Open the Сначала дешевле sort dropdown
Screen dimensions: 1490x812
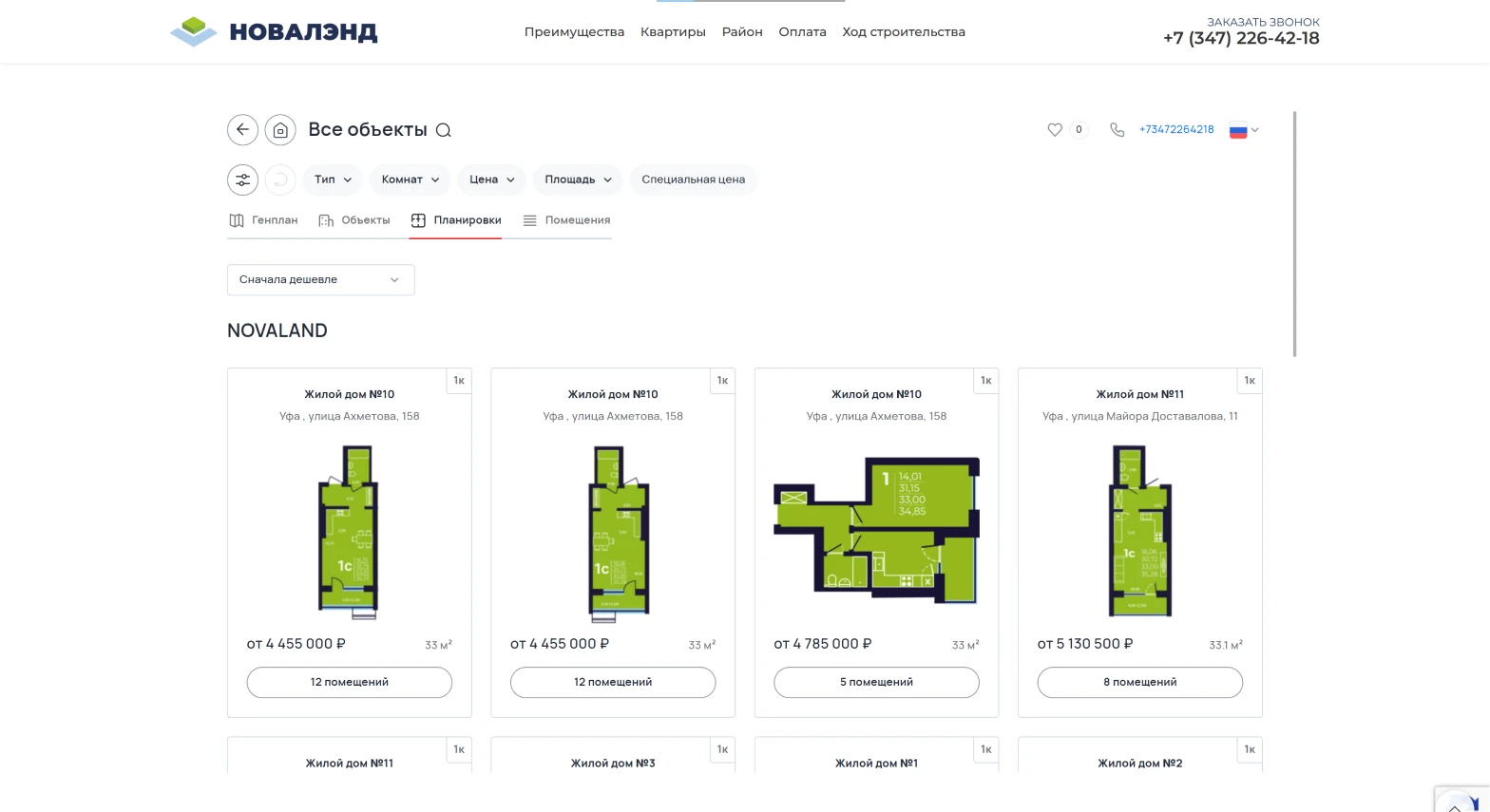pyautogui.click(x=320, y=279)
